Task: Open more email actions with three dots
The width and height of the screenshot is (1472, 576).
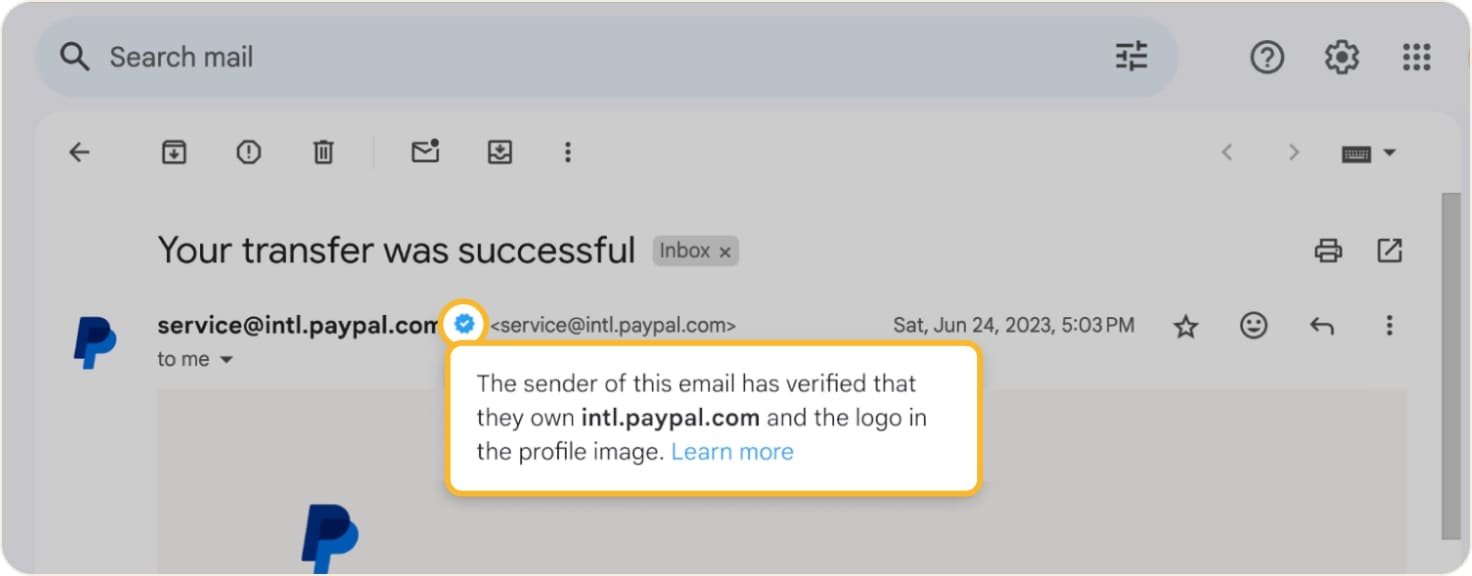Action: pos(567,152)
